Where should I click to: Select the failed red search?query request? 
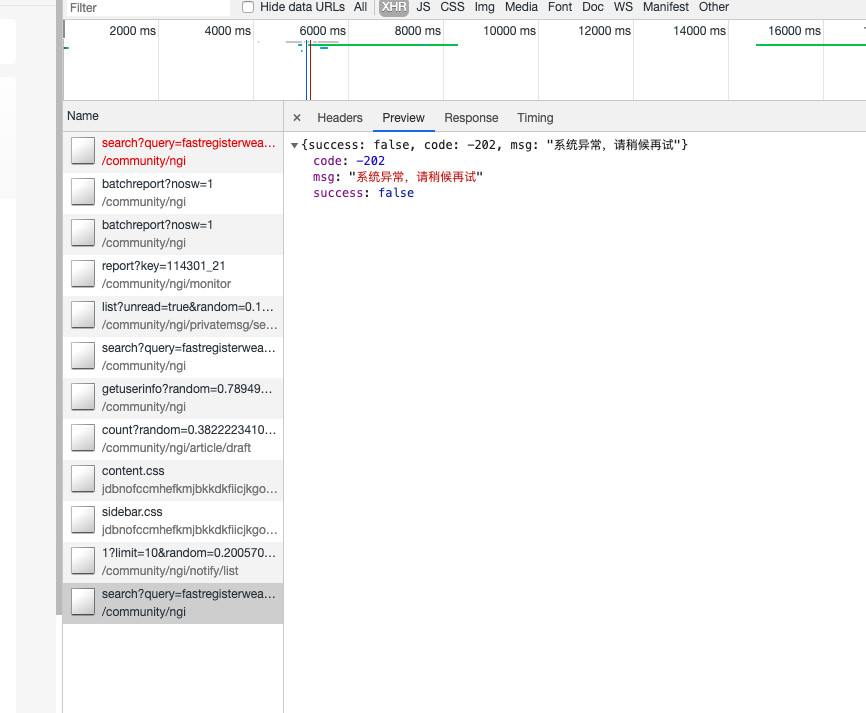[173, 152]
